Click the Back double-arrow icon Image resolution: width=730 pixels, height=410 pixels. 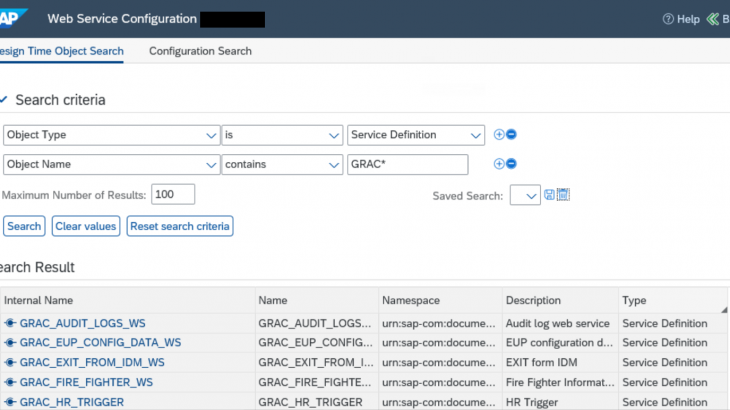713,19
